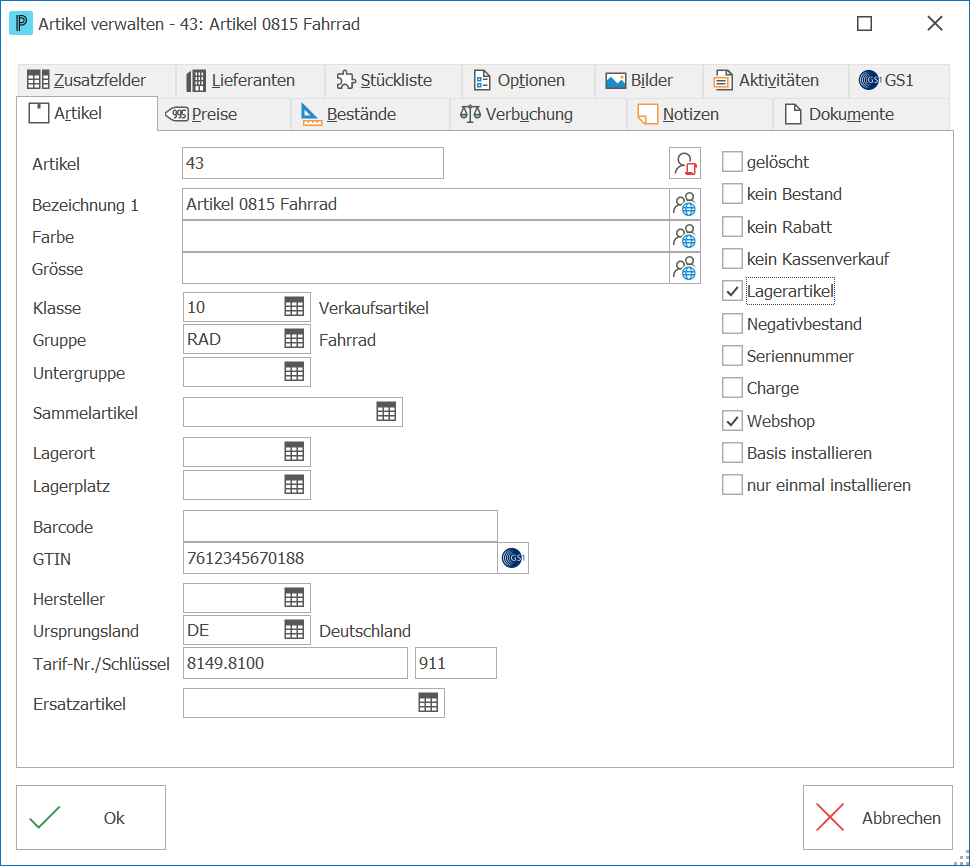Image resolution: width=970 pixels, height=866 pixels.
Task: Show the Verbuchung tab
Action: [x=539, y=114]
